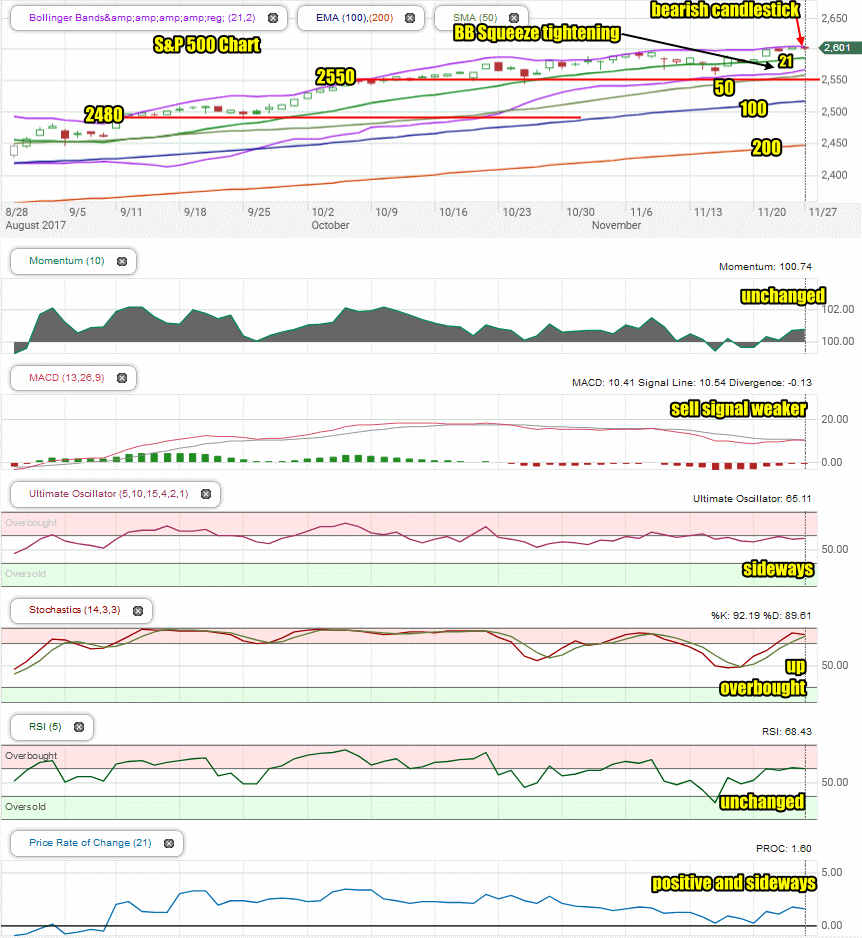The width and height of the screenshot is (862, 938).
Task: Open EMA (100),(200) settings label
Action: point(355,18)
